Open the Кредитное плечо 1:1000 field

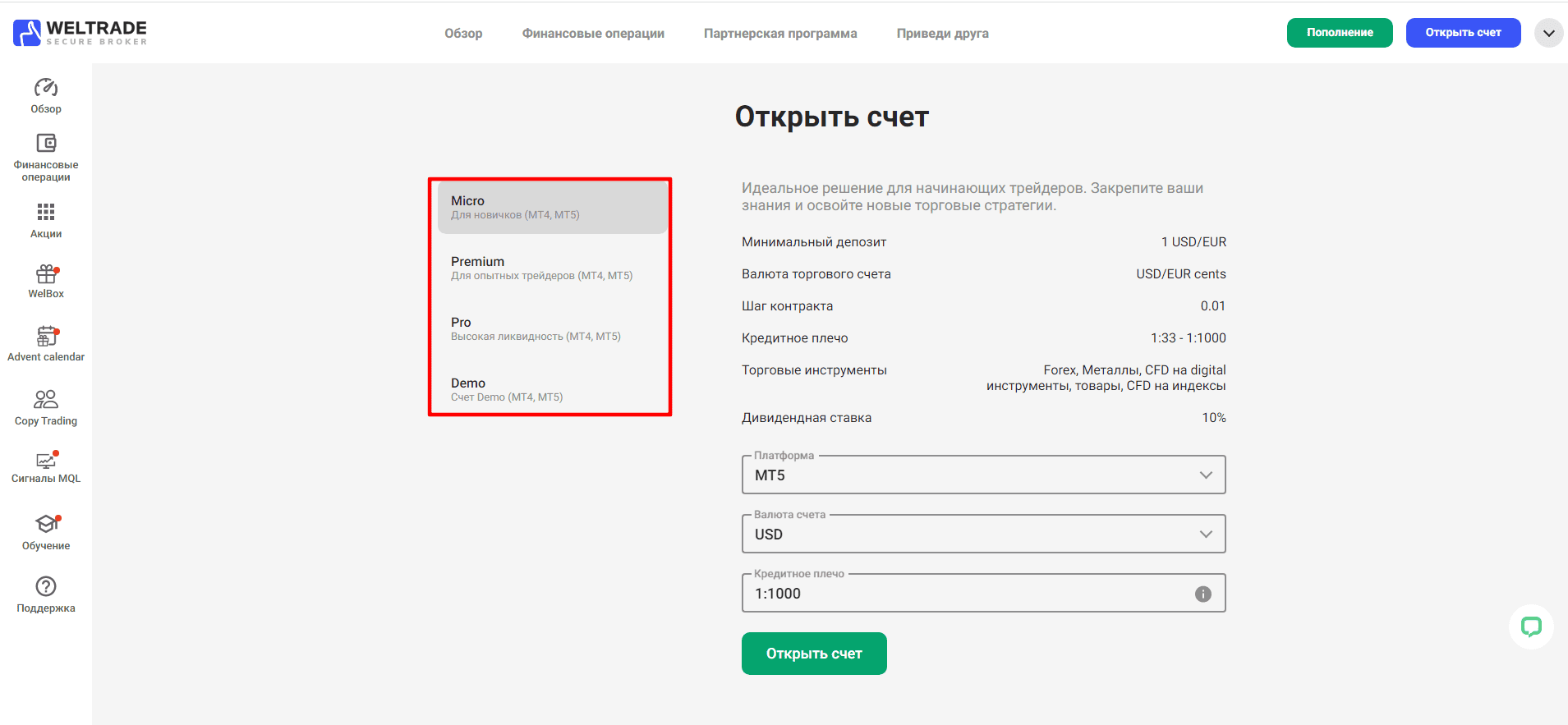pos(984,593)
